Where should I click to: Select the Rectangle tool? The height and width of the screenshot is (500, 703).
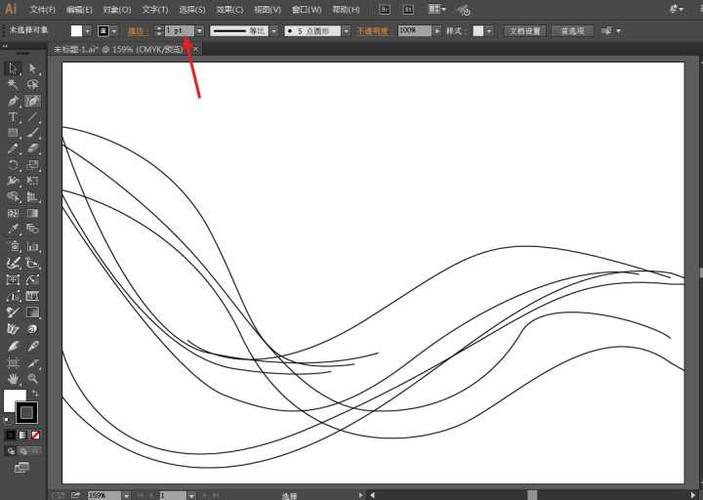point(13,133)
